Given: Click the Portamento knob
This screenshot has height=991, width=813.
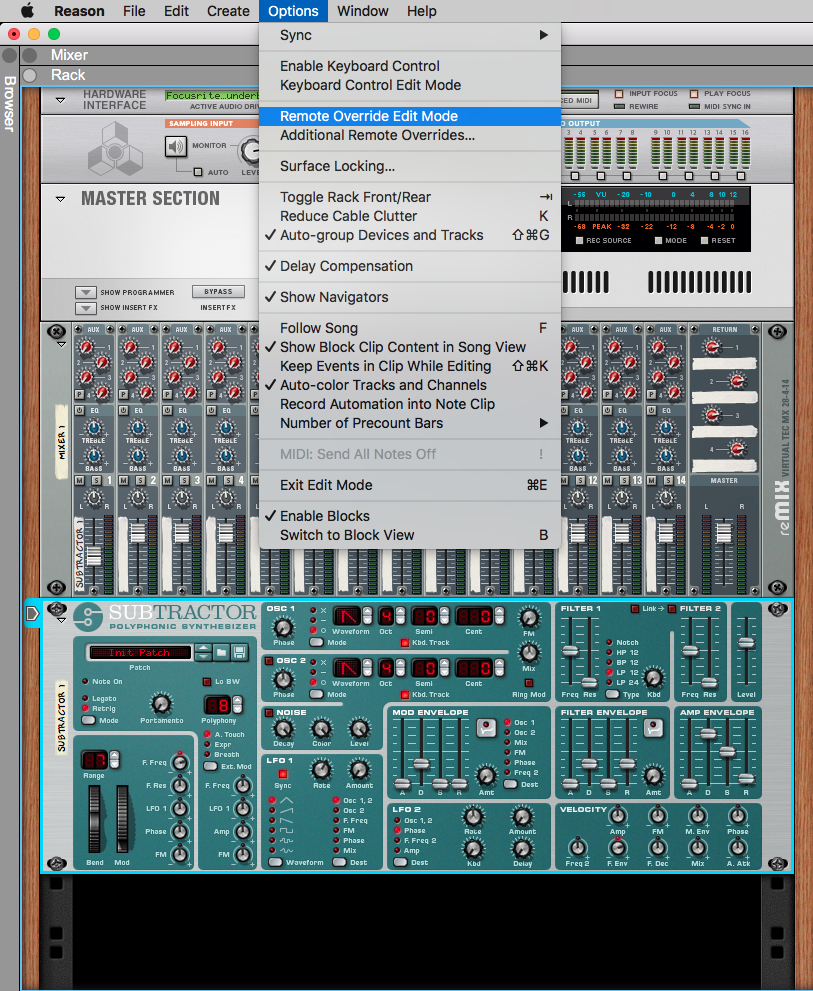Looking at the screenshot, I should [161, 703].
